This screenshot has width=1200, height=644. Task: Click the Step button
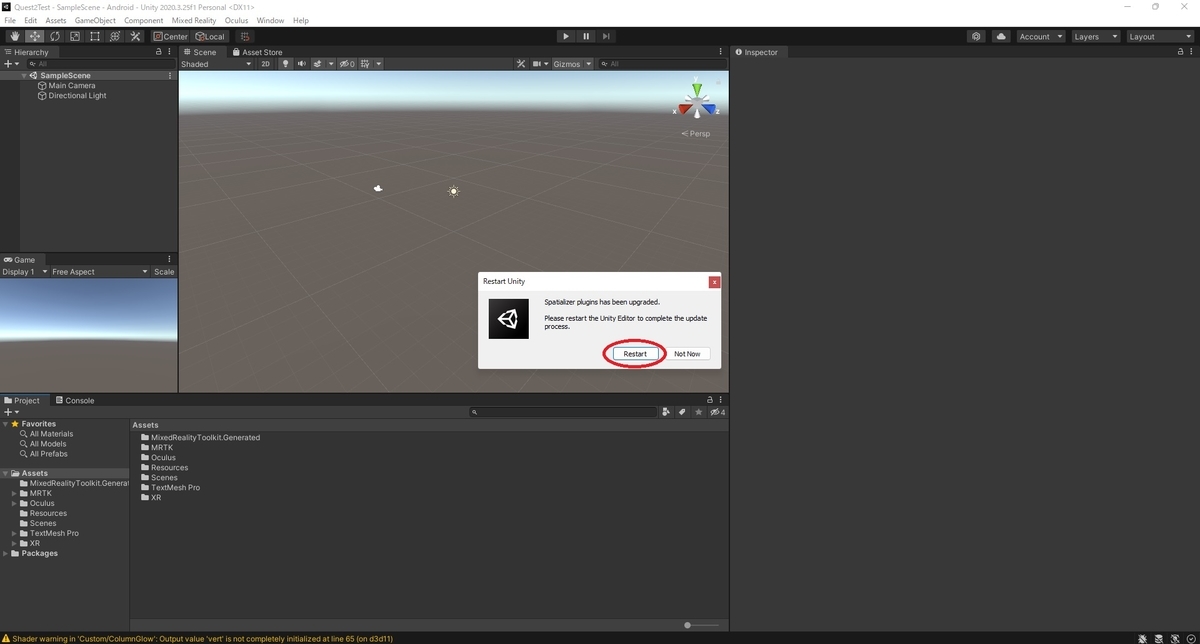[x=606, y=36]
